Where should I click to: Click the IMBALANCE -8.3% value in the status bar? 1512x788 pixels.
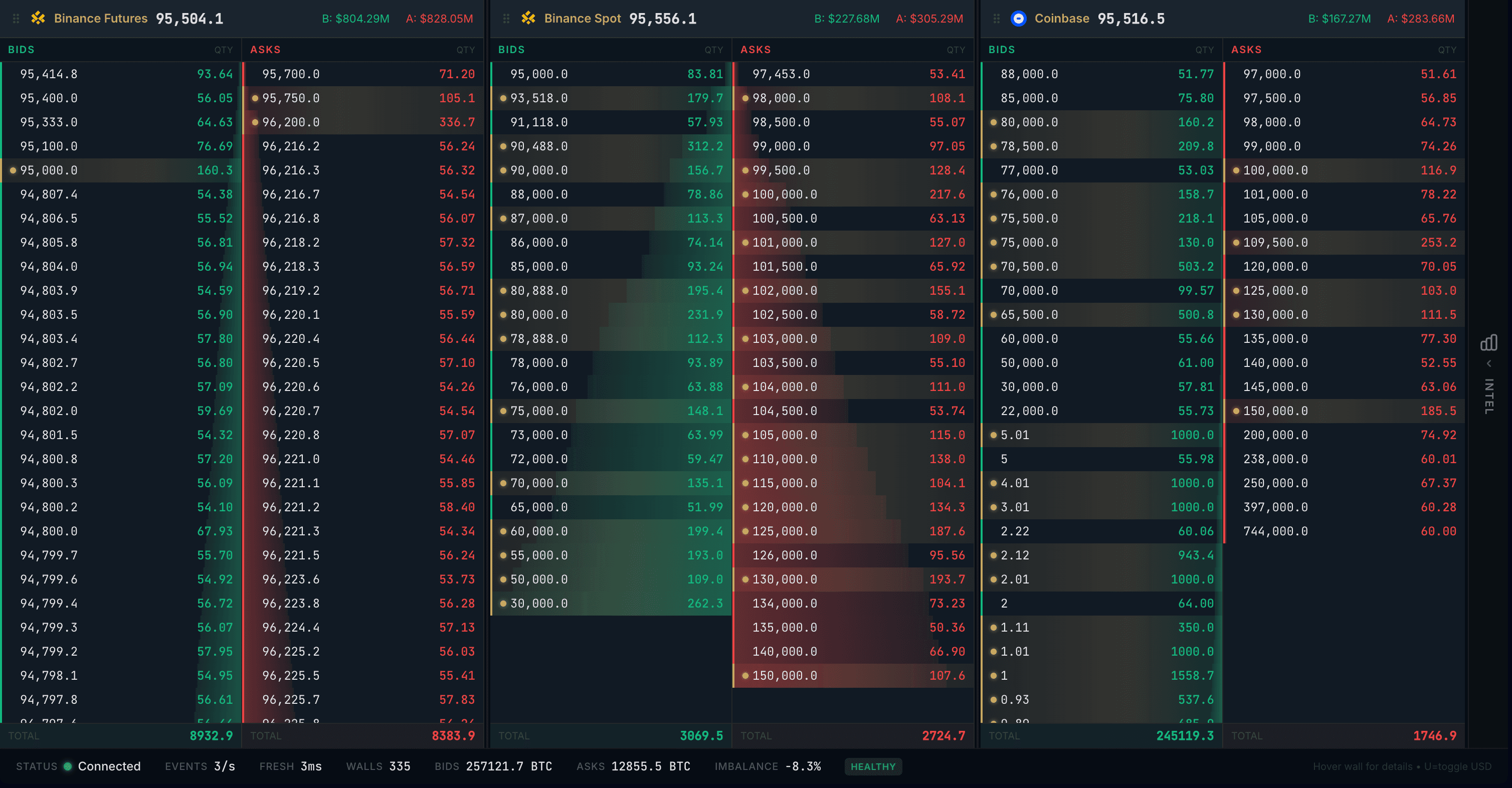(804, 766)
